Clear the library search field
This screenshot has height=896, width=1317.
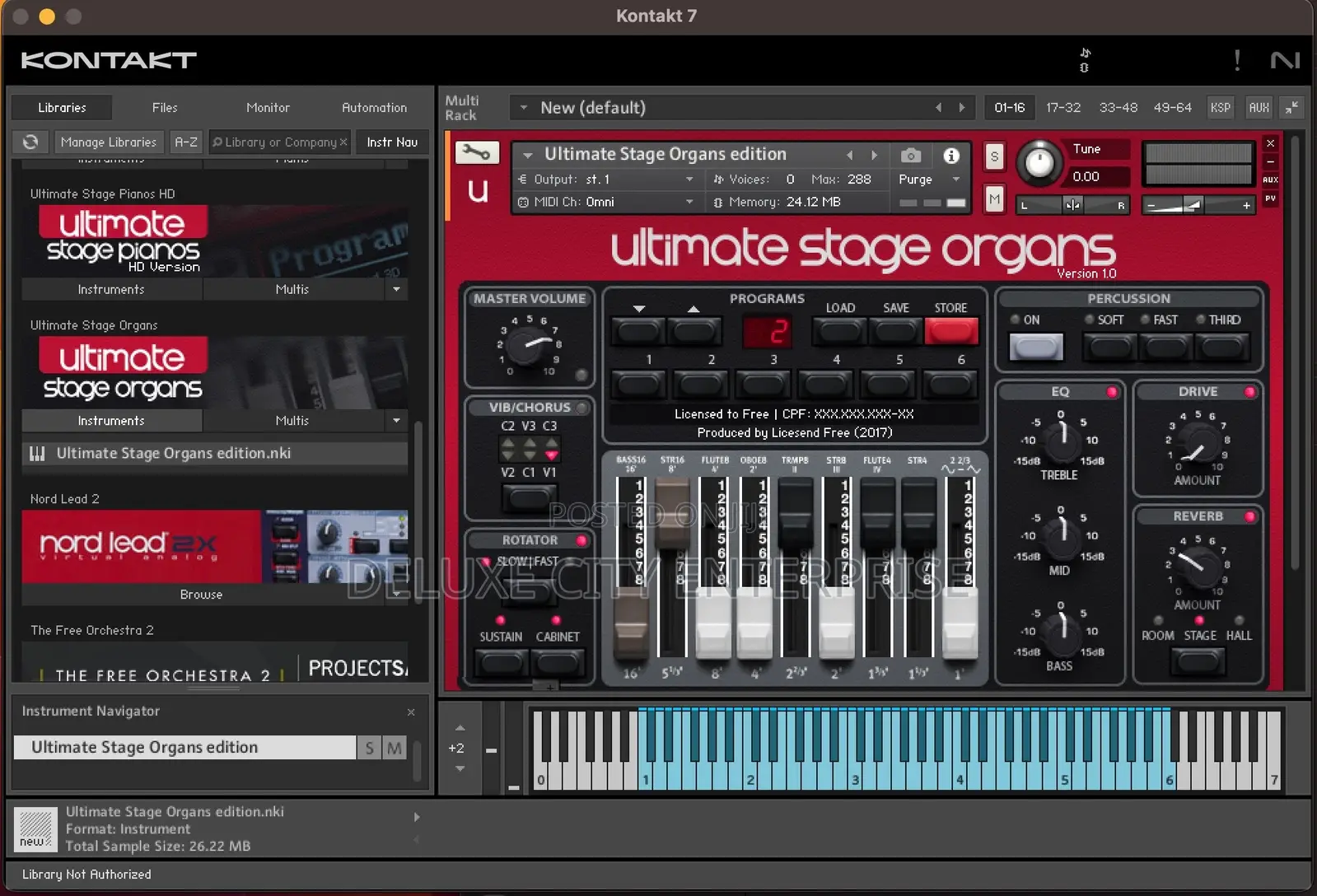coord(343,142)
